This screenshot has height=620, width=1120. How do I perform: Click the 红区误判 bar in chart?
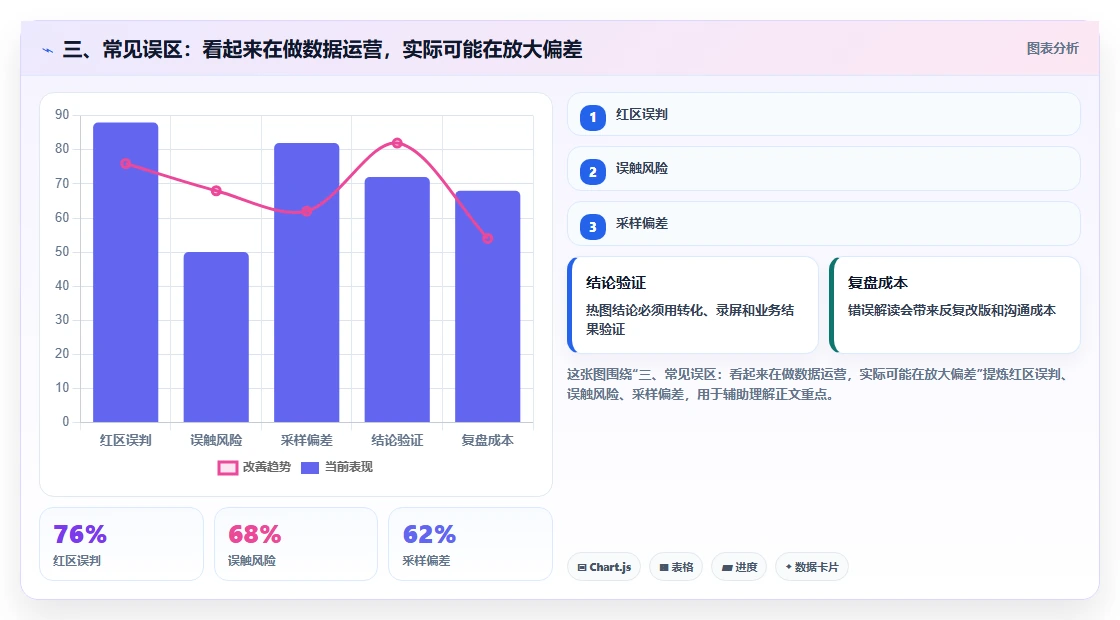[126, 272]
